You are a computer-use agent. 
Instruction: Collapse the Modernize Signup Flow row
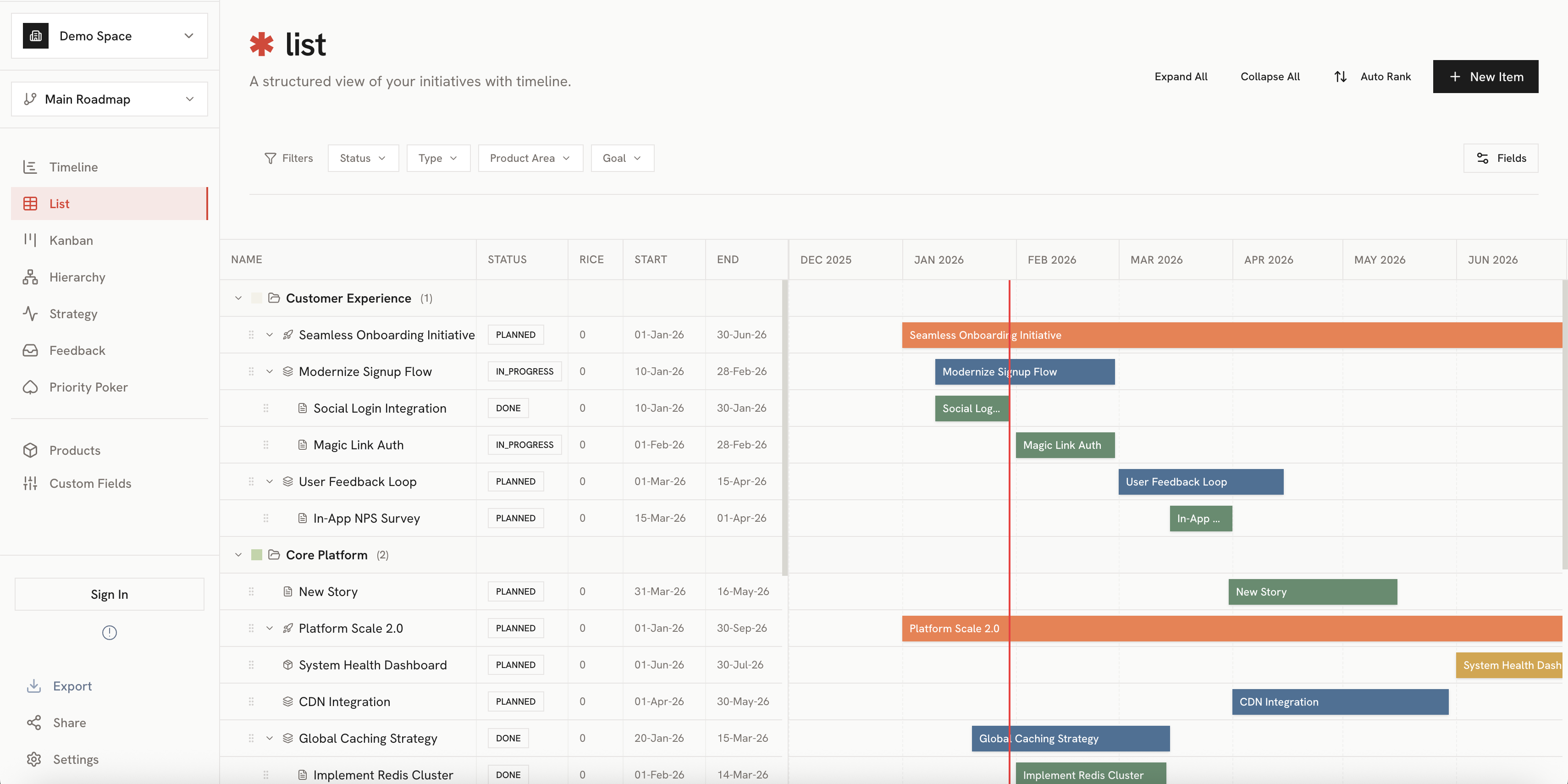270,371
